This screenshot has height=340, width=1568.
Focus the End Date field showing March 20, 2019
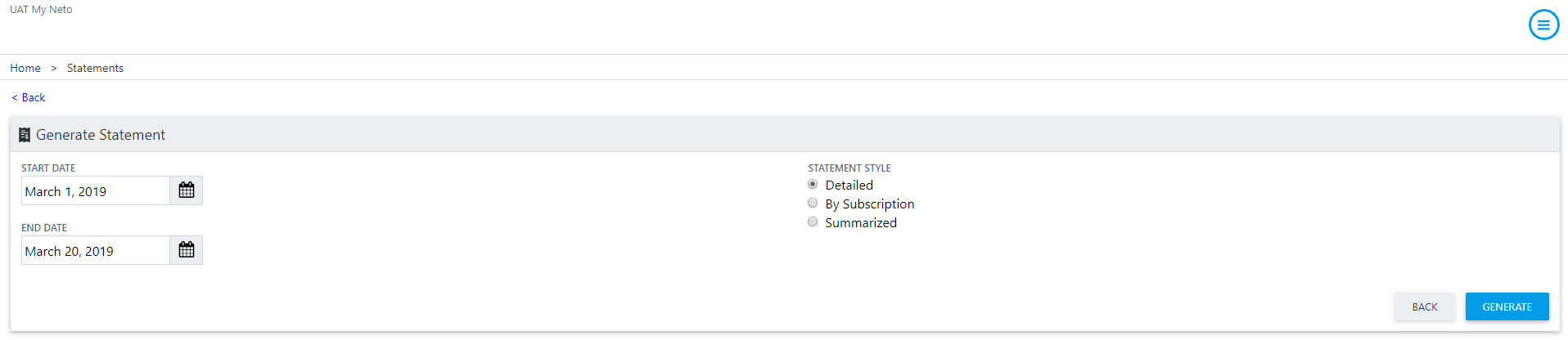point(96,250)
